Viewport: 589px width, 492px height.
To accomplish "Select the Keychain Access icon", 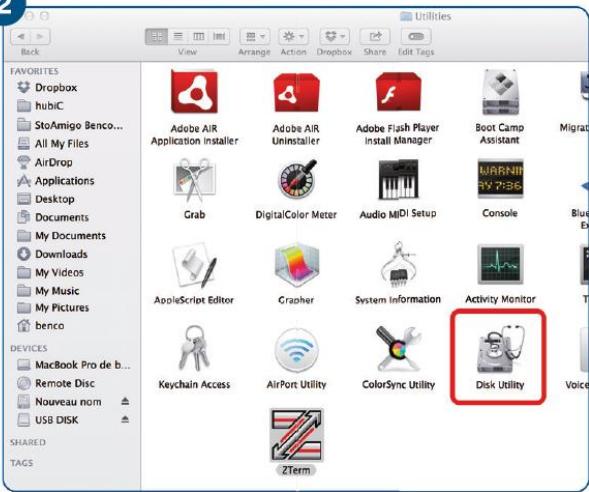I will pos(194,349).
